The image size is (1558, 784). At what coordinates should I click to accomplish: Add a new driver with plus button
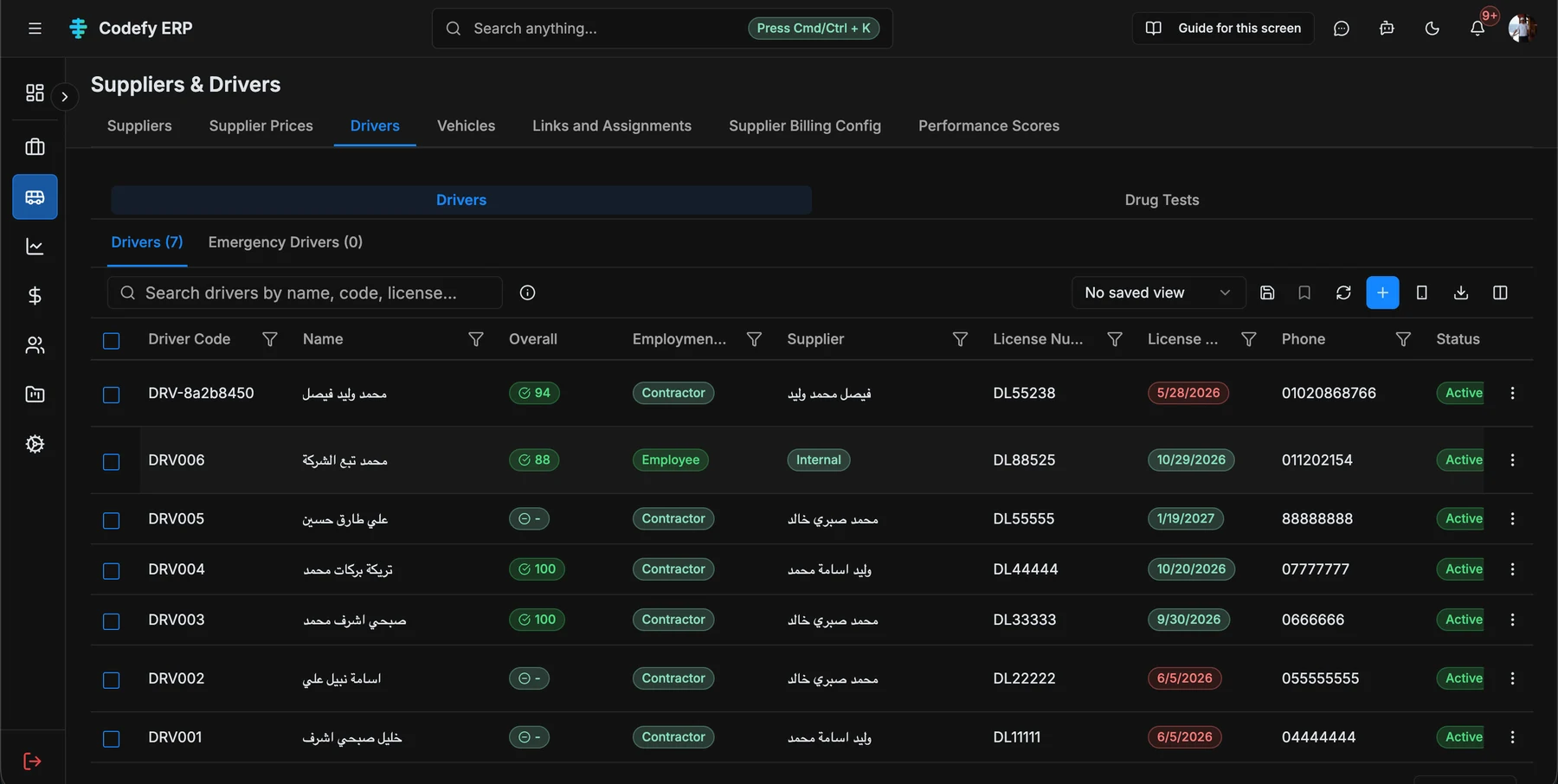[1382, 292]
